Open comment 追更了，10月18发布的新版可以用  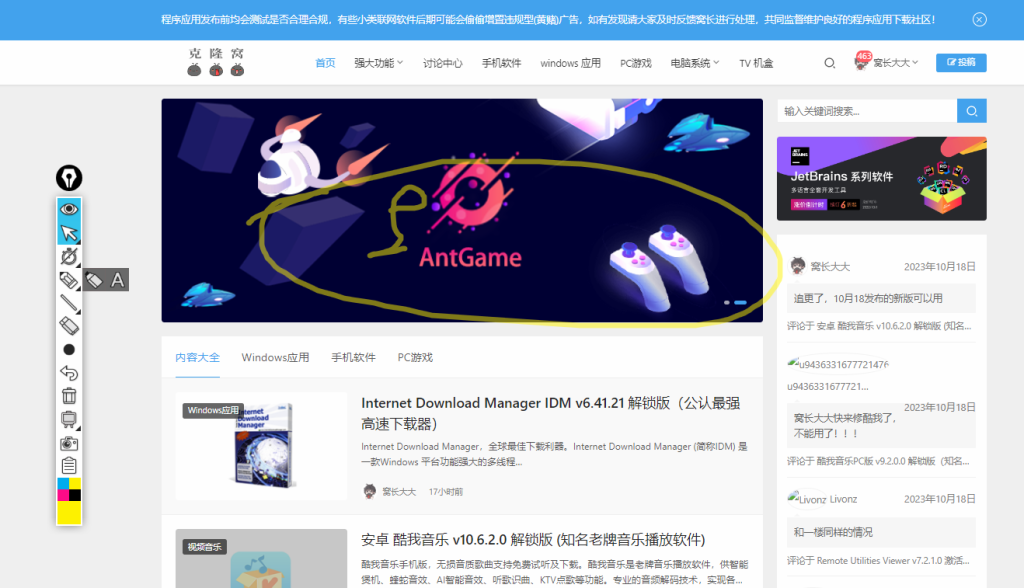coord(881,299)
